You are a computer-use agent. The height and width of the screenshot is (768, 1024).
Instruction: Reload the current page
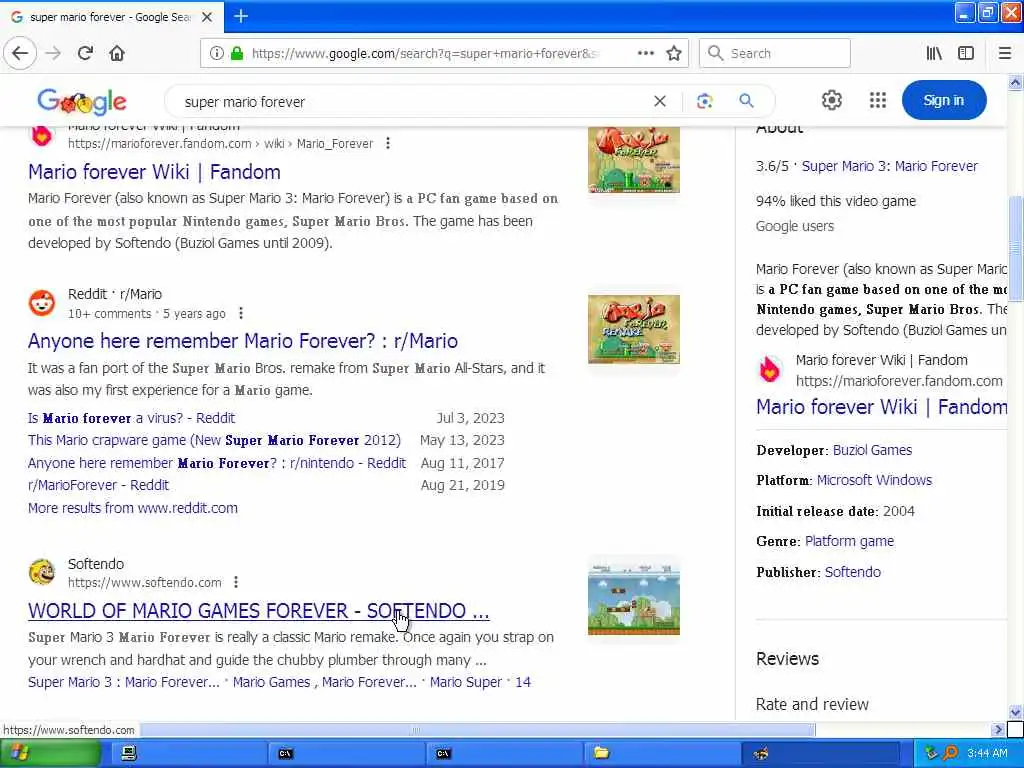click(x=85, y=53)
